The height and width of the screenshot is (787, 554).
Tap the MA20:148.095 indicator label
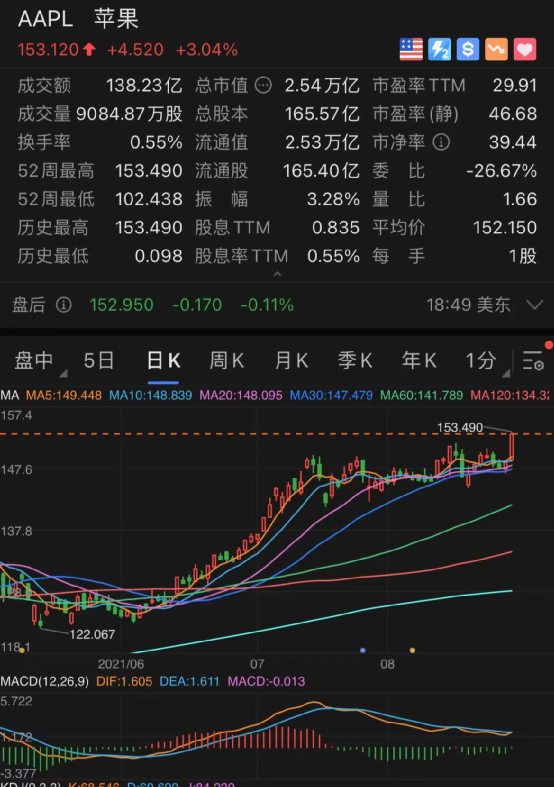pyautogui.click(x=241, y=396)
